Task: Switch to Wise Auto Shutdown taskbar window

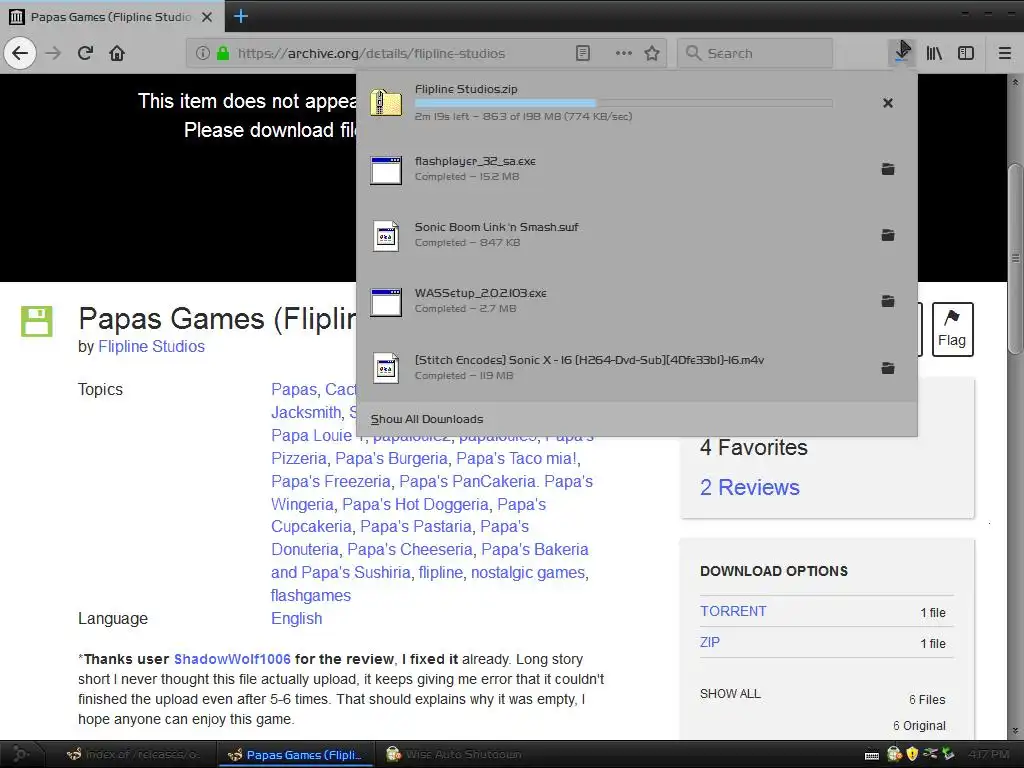Action: click(x=455, y=754)
